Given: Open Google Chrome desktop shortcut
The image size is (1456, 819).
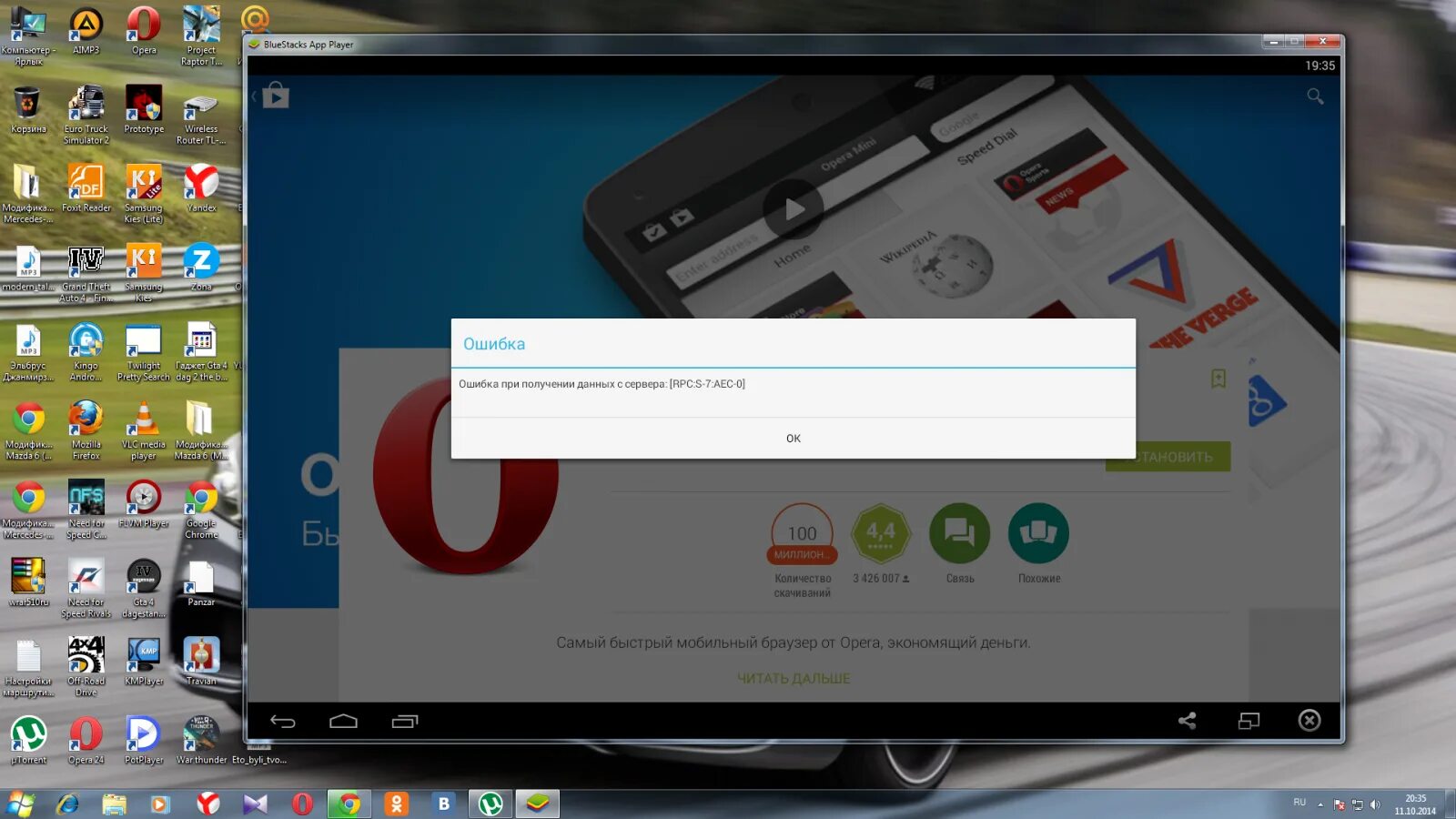Looking at the screenshot, I should pos(201,510).
